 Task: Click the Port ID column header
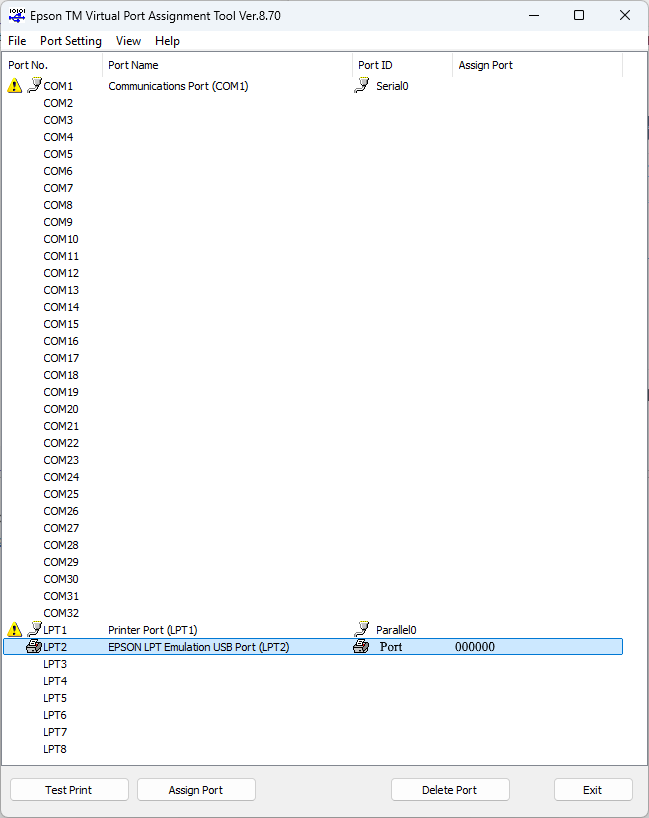(402, 65)
